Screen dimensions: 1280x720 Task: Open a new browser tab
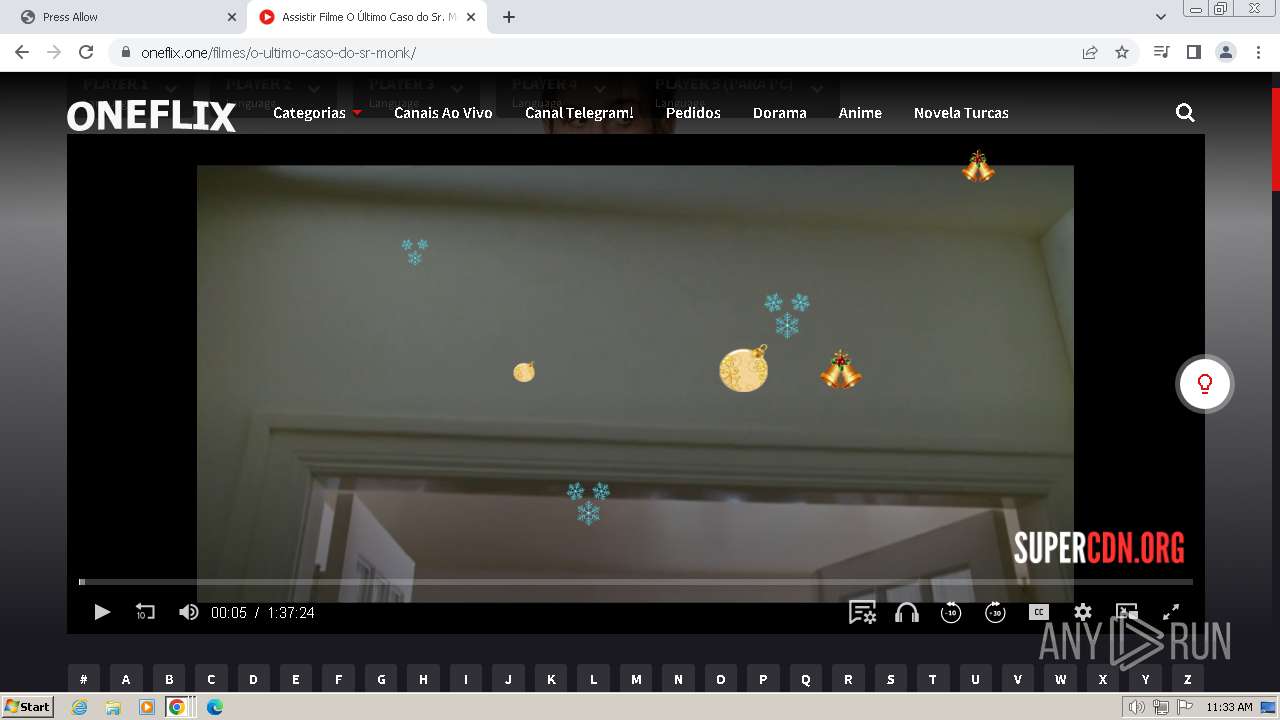(508, 17)
